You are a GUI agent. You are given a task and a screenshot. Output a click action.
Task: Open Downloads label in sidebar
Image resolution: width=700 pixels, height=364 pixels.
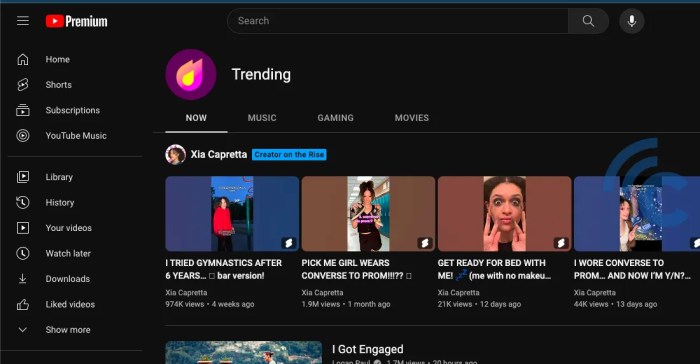tap(67, 279)
